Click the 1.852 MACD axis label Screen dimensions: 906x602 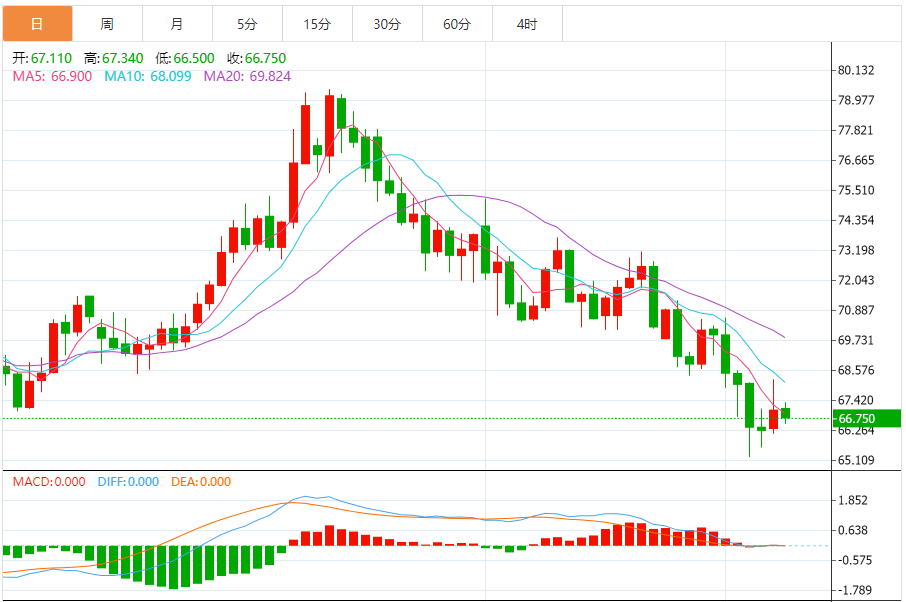coord(853,500)
